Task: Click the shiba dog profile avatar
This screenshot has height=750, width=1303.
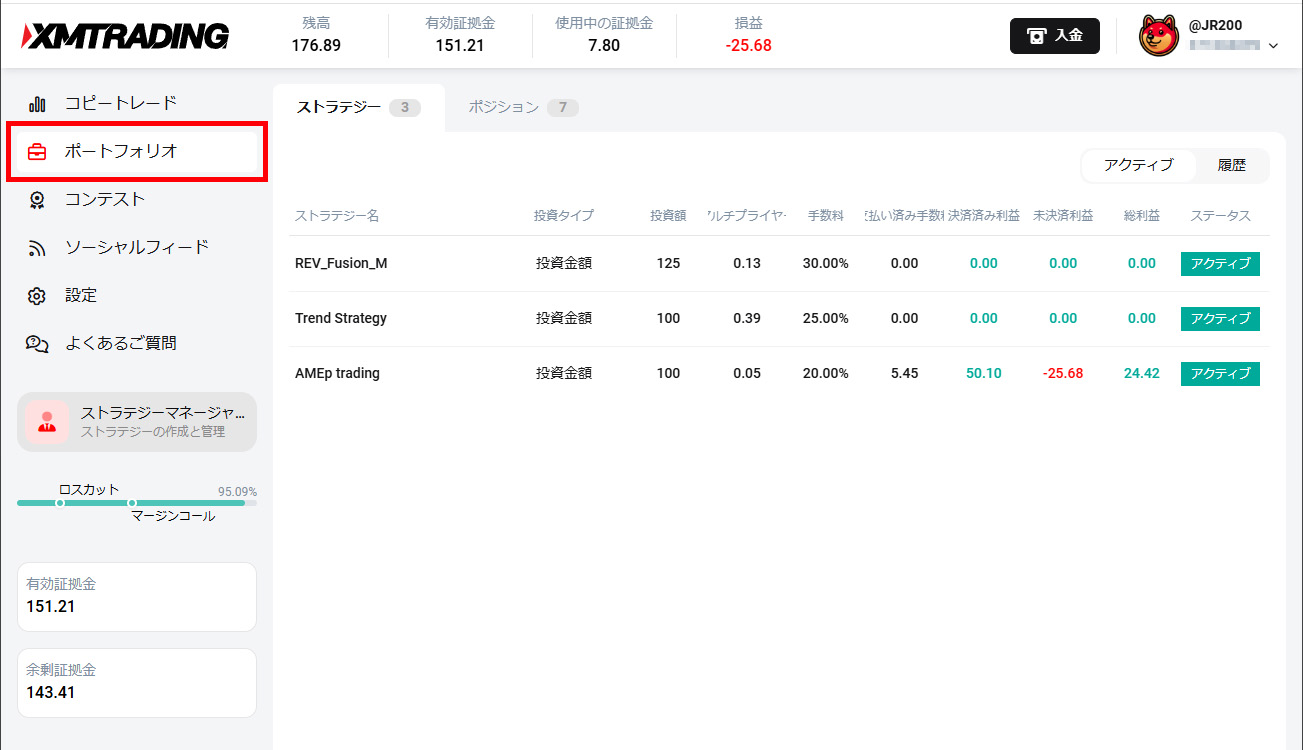Action: [x=1159, y=36]
